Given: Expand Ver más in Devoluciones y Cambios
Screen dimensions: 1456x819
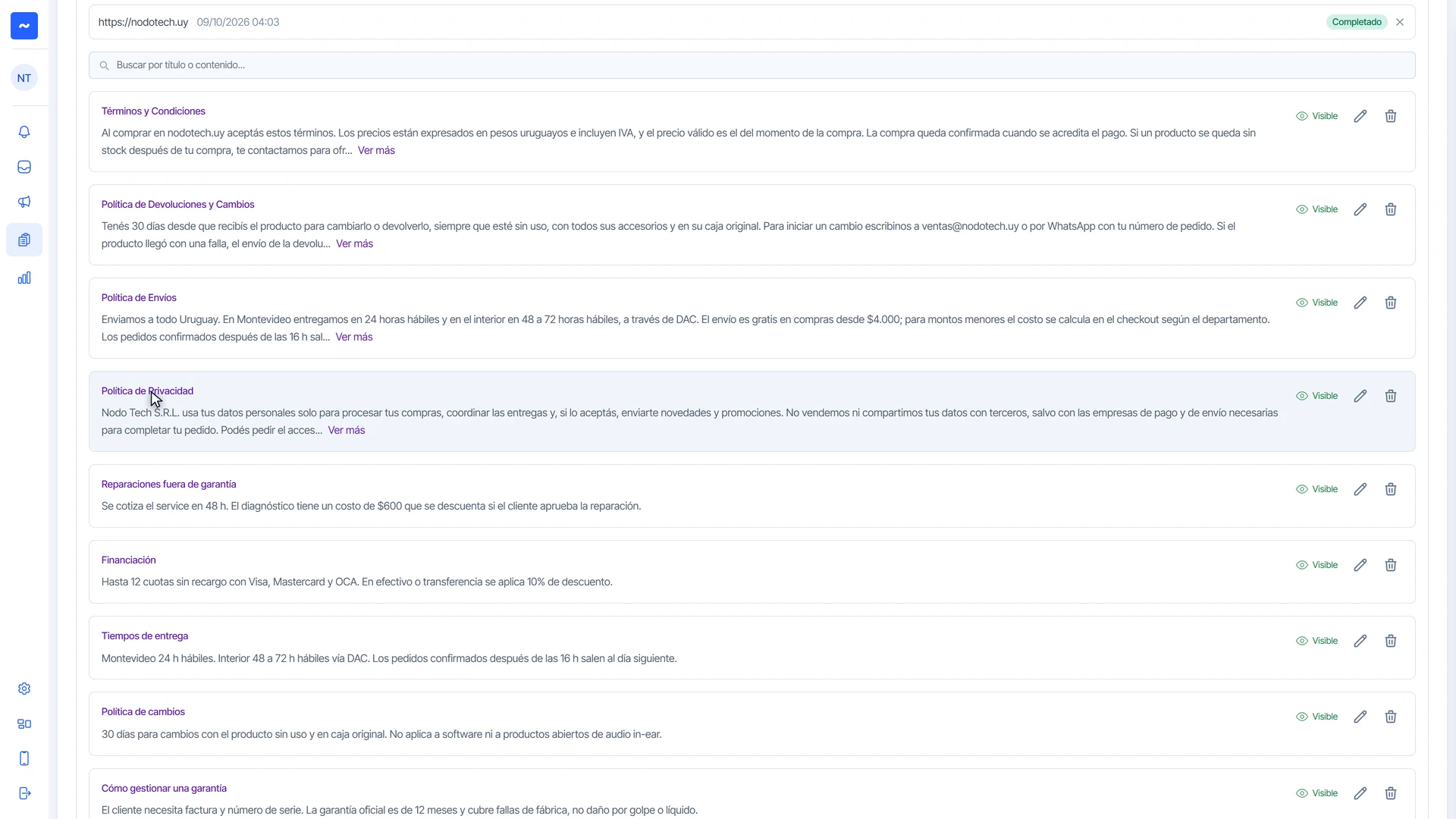Looking at the screenshot, I should (354, 243).
